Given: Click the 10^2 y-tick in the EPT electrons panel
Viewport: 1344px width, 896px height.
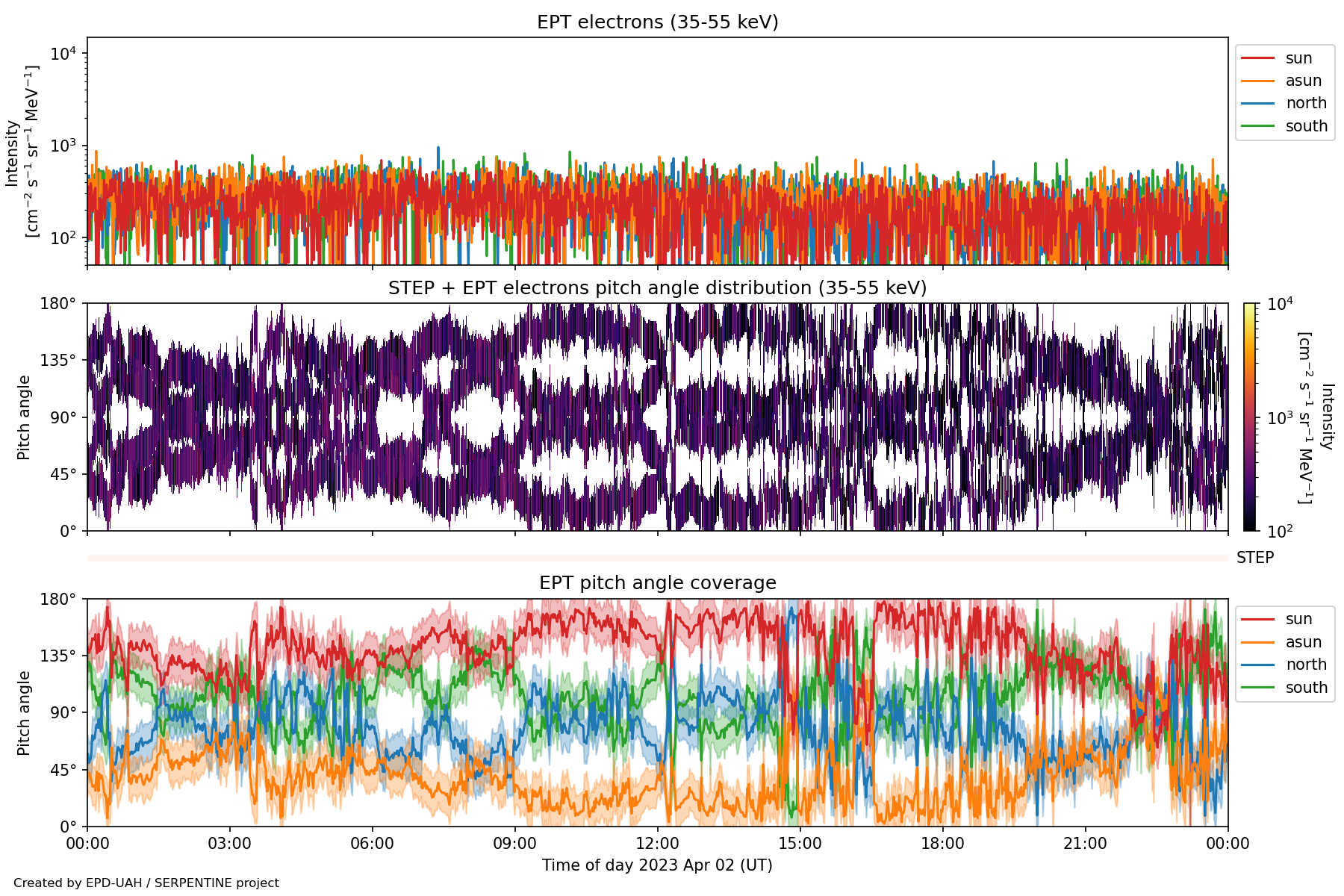Looking at the screenshot, I should tap(63, 238).
